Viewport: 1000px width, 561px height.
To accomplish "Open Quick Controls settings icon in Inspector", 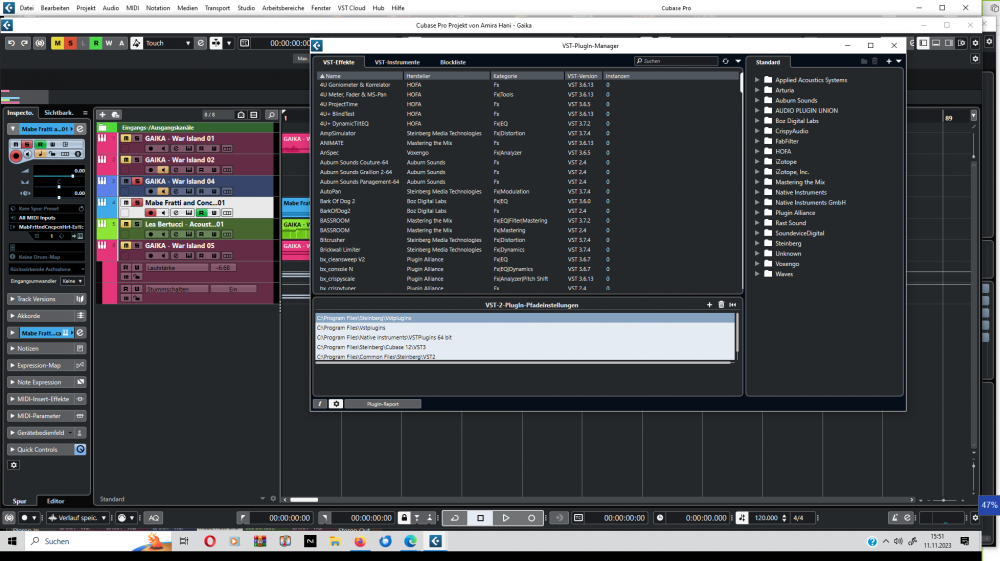I will point(80,449).
